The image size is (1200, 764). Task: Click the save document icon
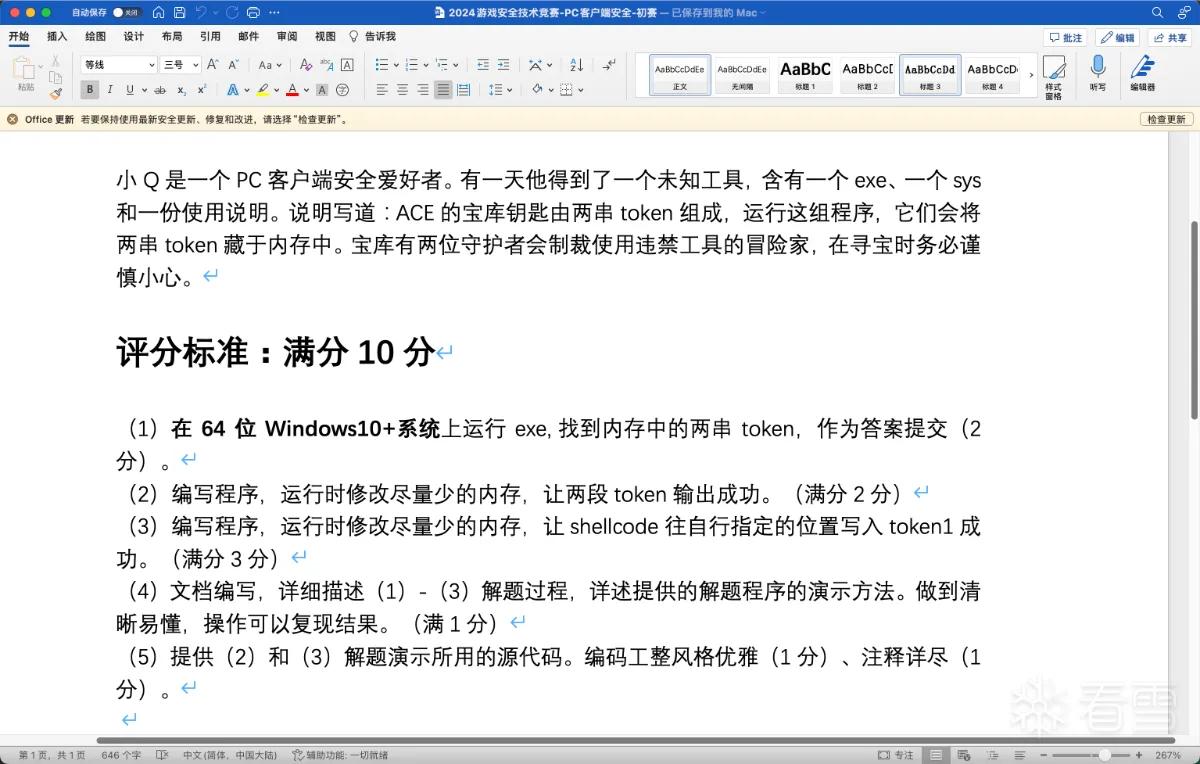click(x=179, y=12)
